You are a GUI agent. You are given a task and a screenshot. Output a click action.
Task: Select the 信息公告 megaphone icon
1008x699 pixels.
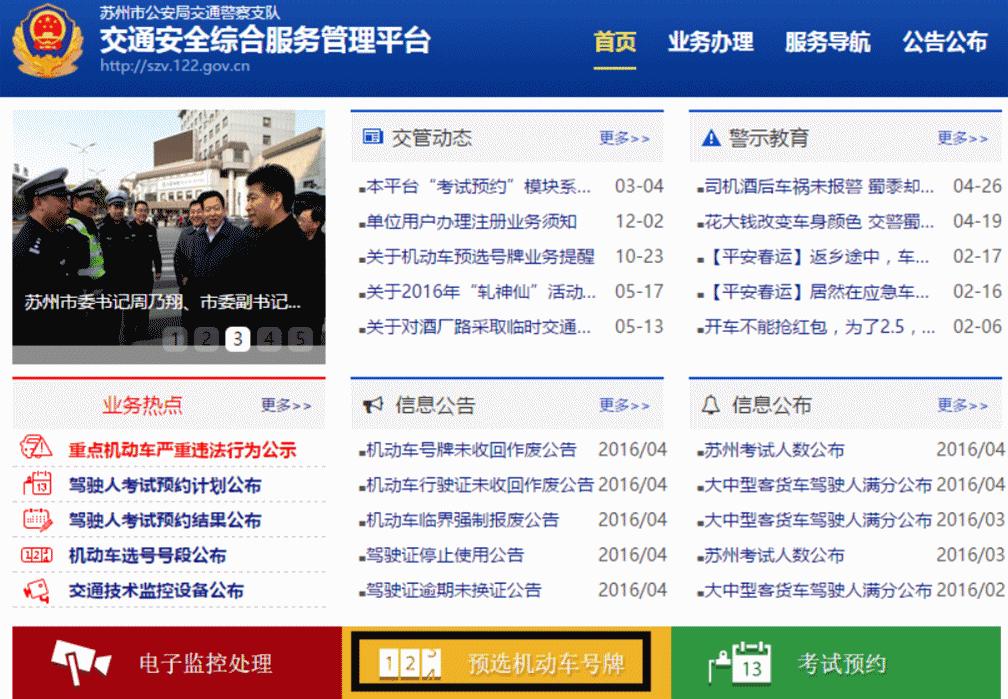point(374,404)
